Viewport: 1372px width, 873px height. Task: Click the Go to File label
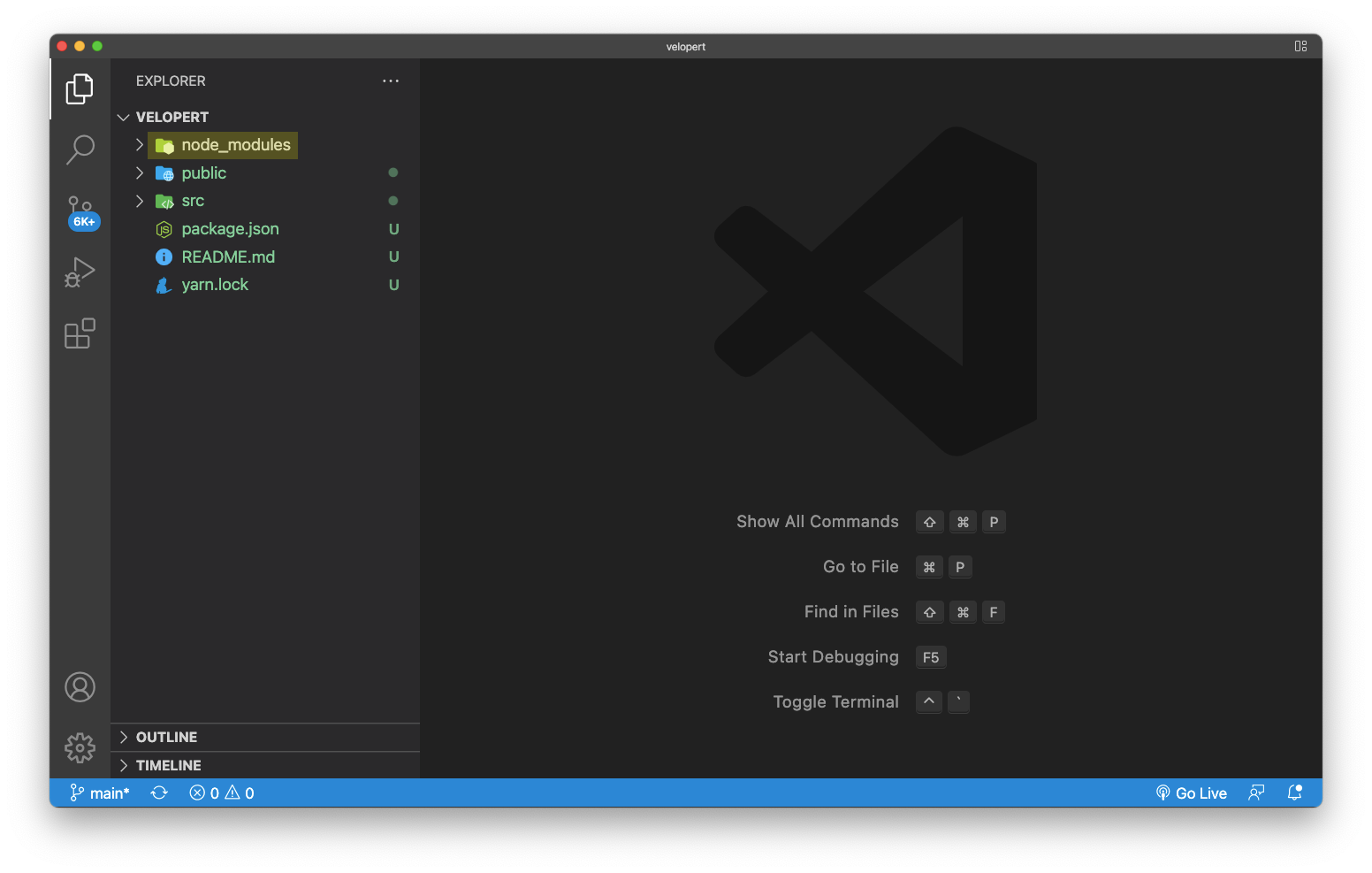861,567
